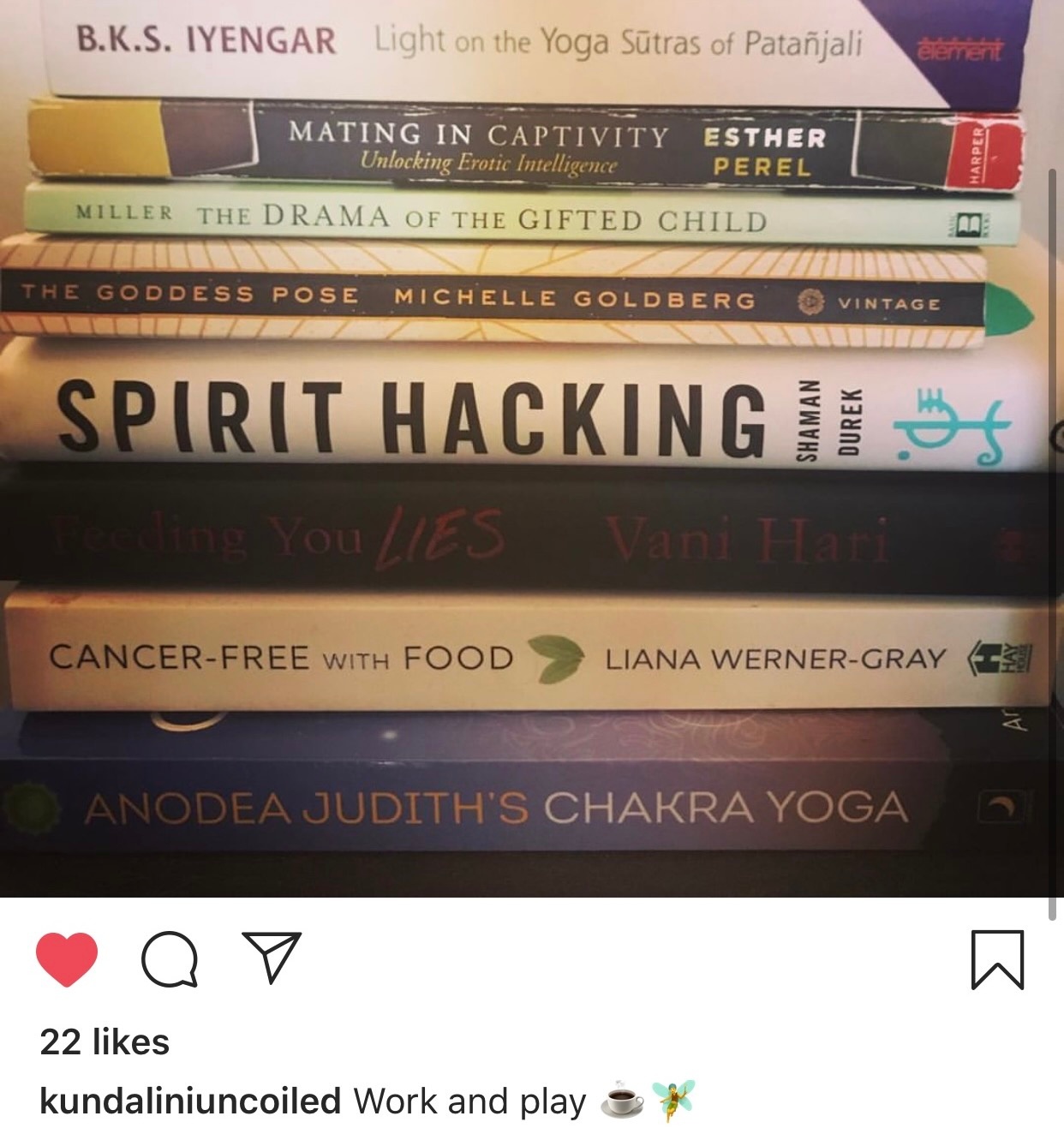This screenshot has height=1128, width=1064.
Task: Tap the coffee cup emoji in caption
Action: coord(621,1100)
